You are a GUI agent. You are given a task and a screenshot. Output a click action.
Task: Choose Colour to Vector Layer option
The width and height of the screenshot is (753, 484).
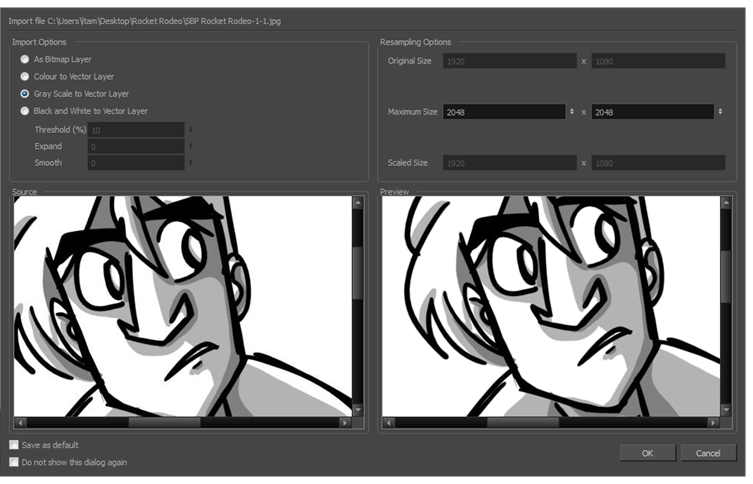coord(25,76)
